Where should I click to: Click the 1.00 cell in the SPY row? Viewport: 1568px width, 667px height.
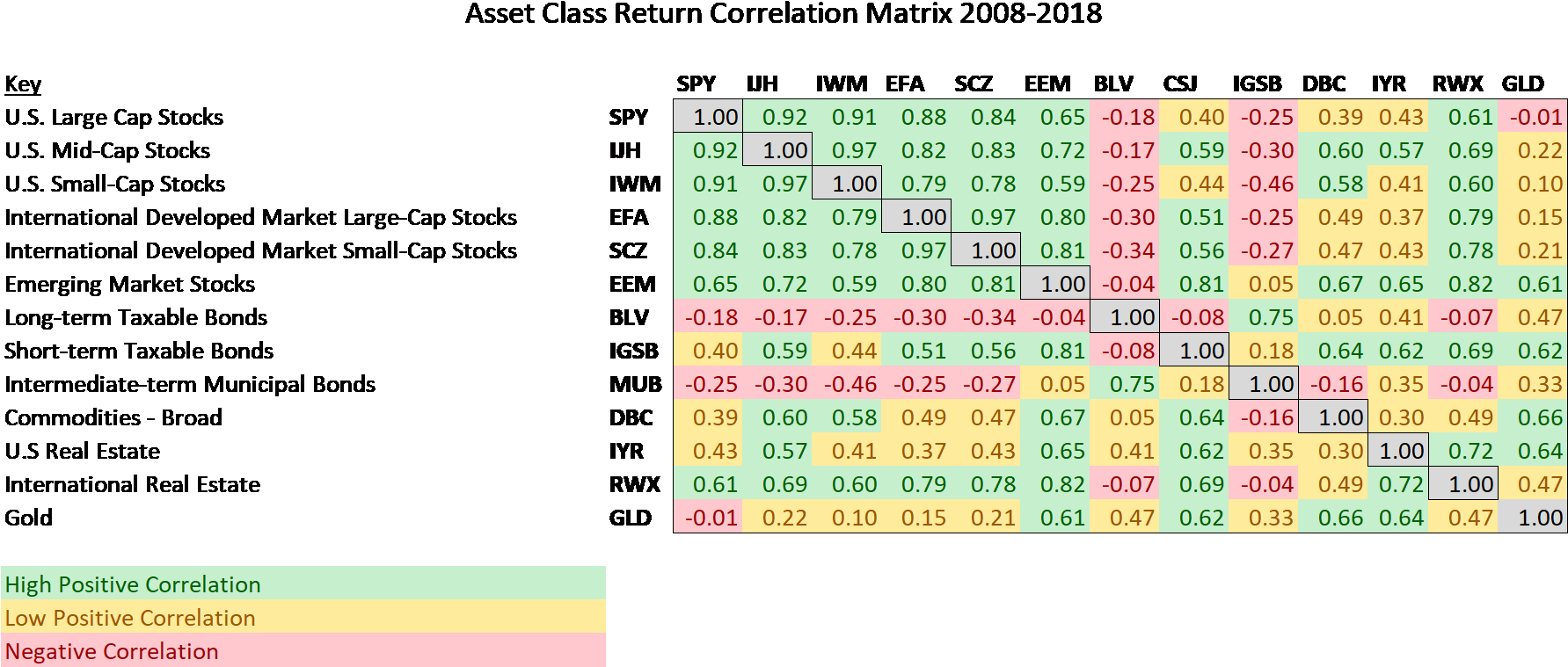click(x=709, y=117)
